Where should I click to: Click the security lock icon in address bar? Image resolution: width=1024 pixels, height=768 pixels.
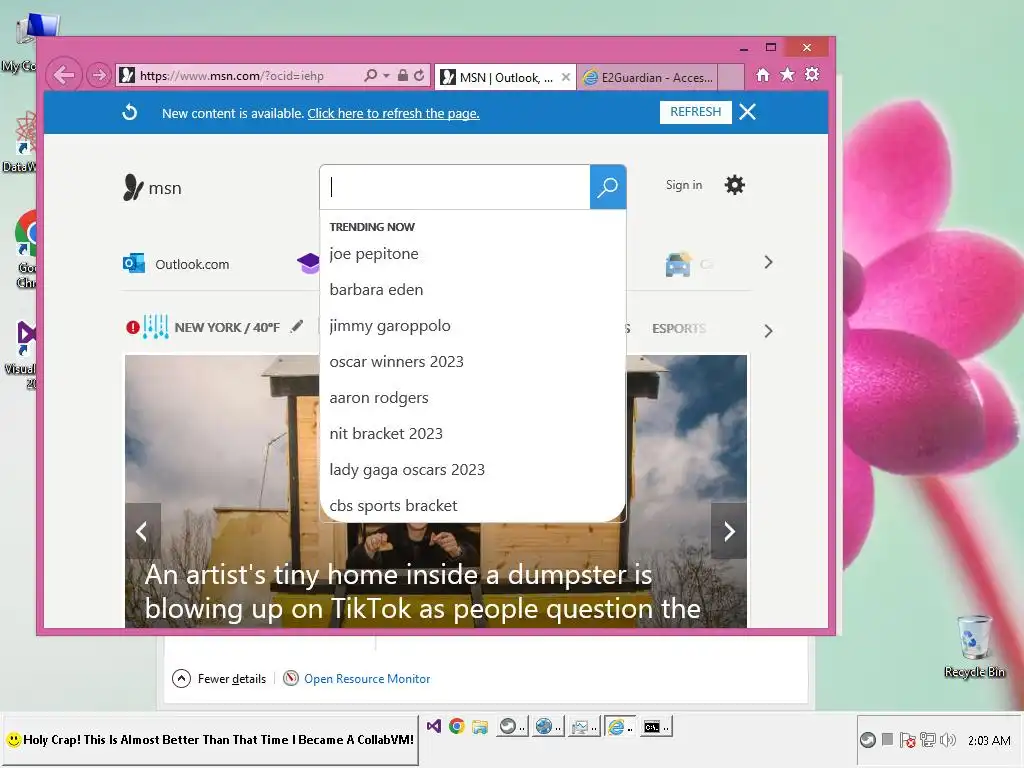coord(403,75)
